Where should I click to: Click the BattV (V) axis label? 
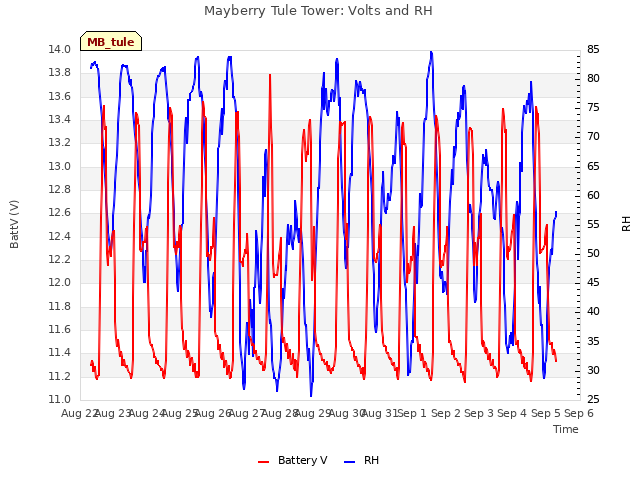[14, 224]
